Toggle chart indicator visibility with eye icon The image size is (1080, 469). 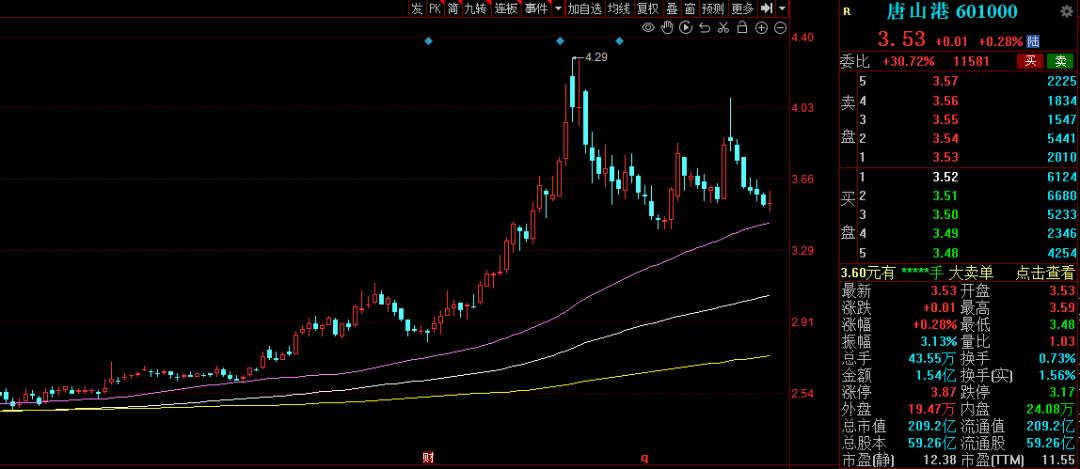click(x=648, y=27)
